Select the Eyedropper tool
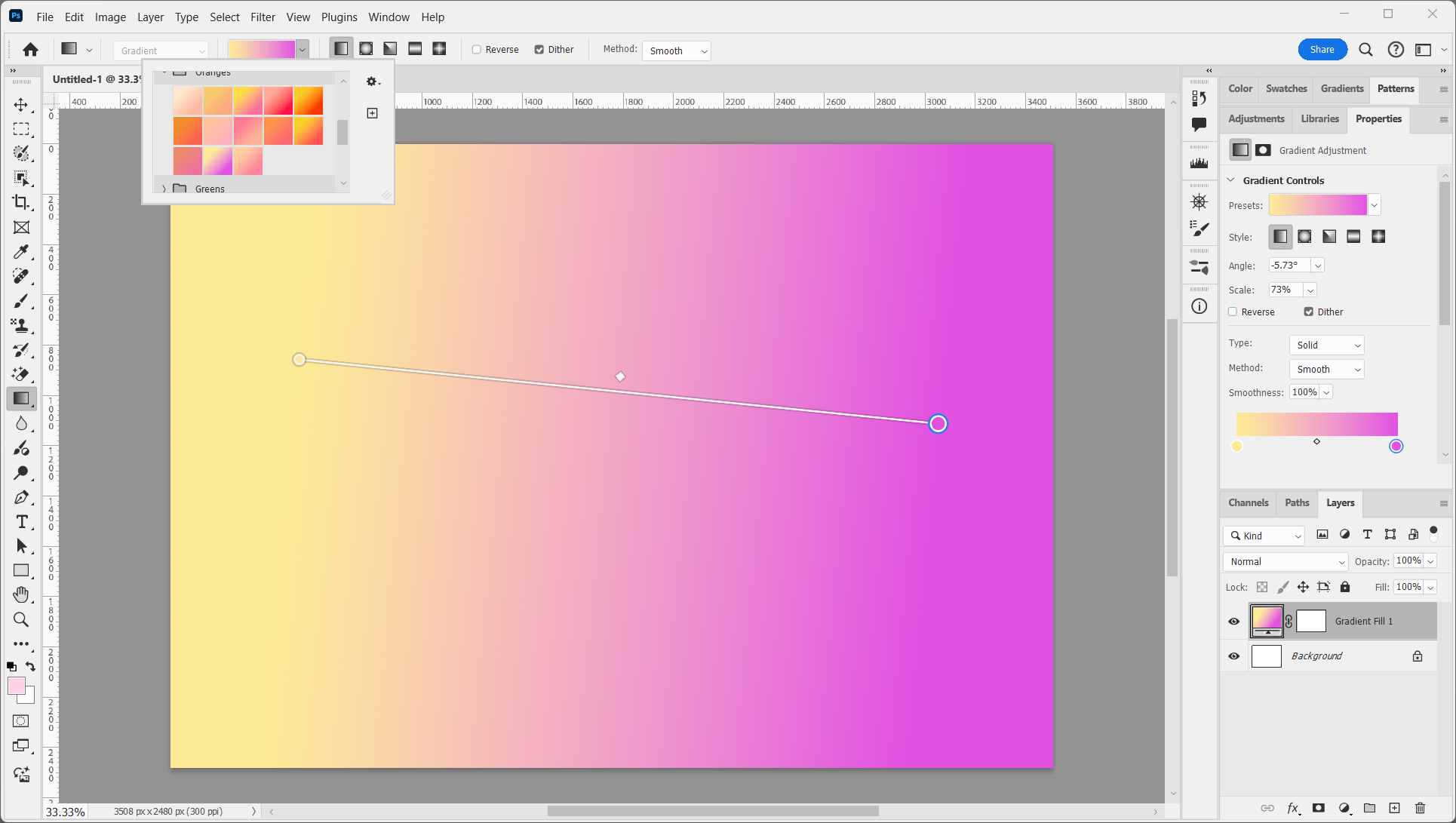Image resolution: width=1456 pixels, height=823 pixels. tap(21, 252)
